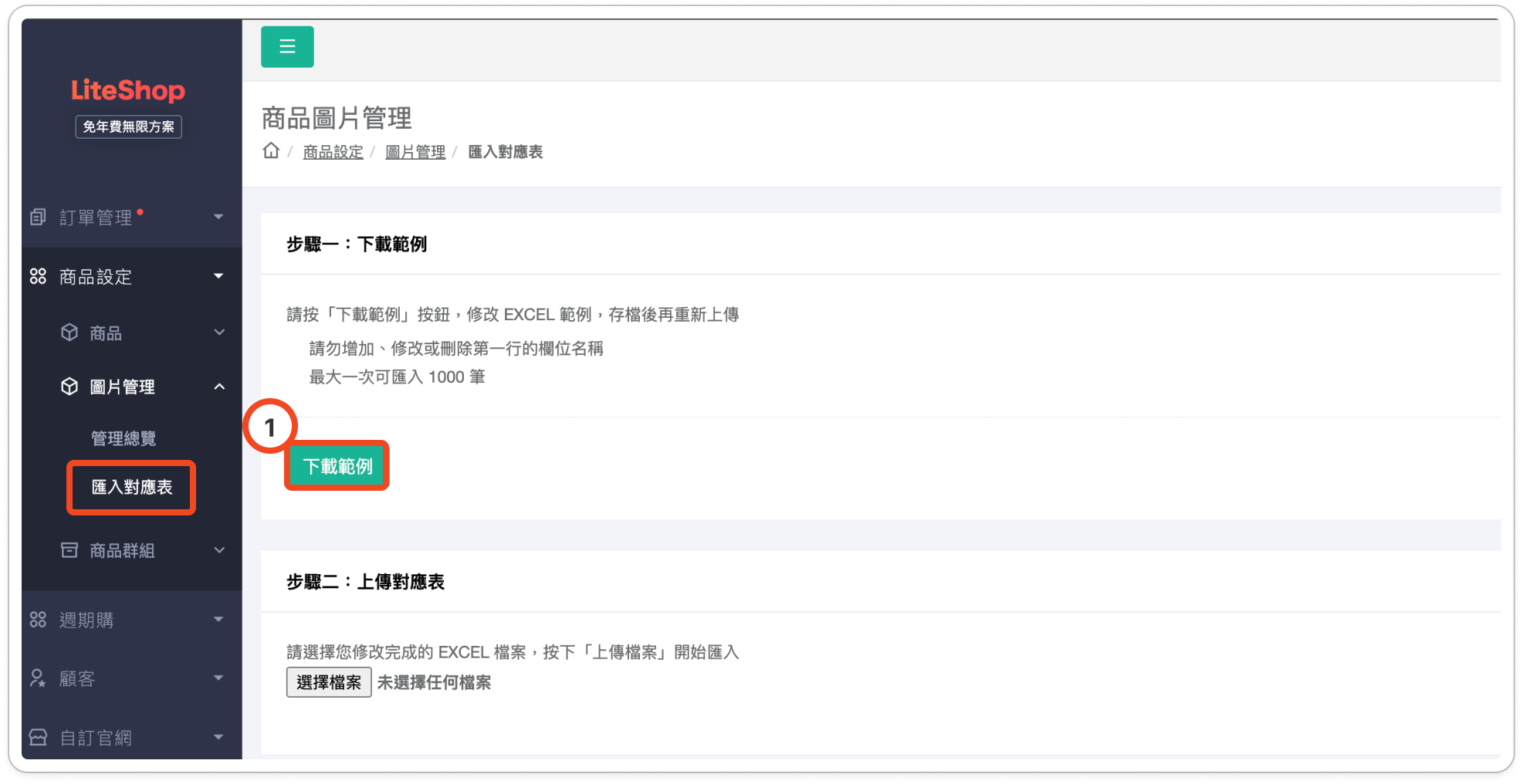Collapse the 圖片管理 chevron
The width and height of the screenshot is (1523, 784).
[219, 387]
